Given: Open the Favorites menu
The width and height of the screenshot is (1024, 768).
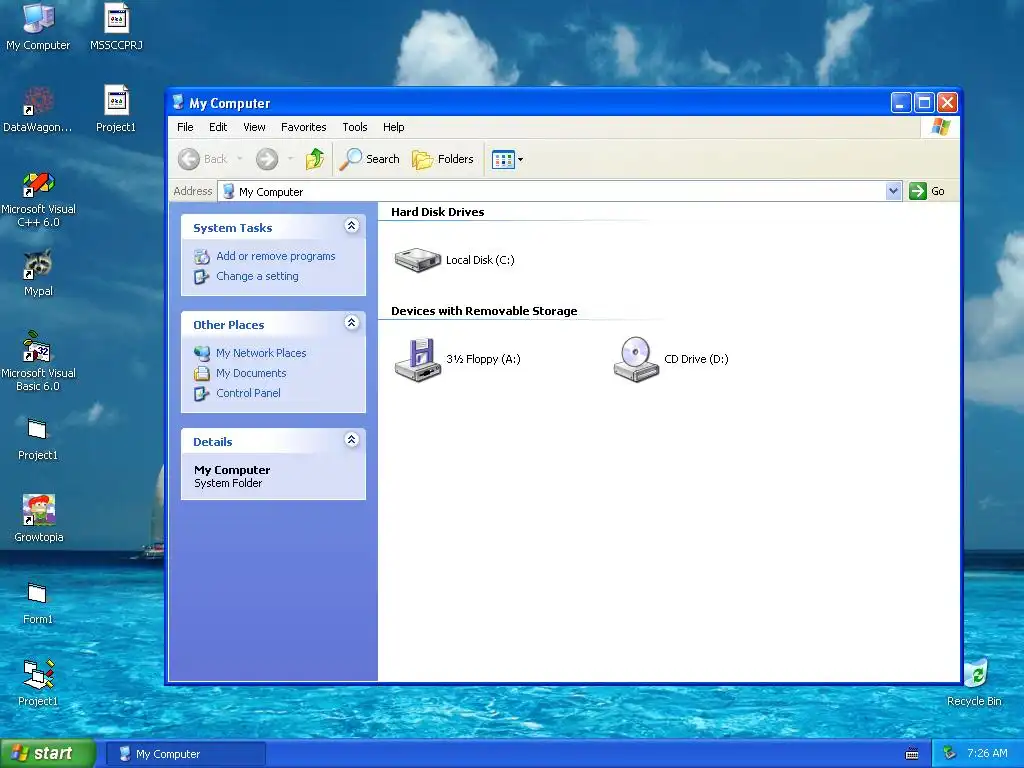Looking at the screenshot, I should click(x=304, y=127).
